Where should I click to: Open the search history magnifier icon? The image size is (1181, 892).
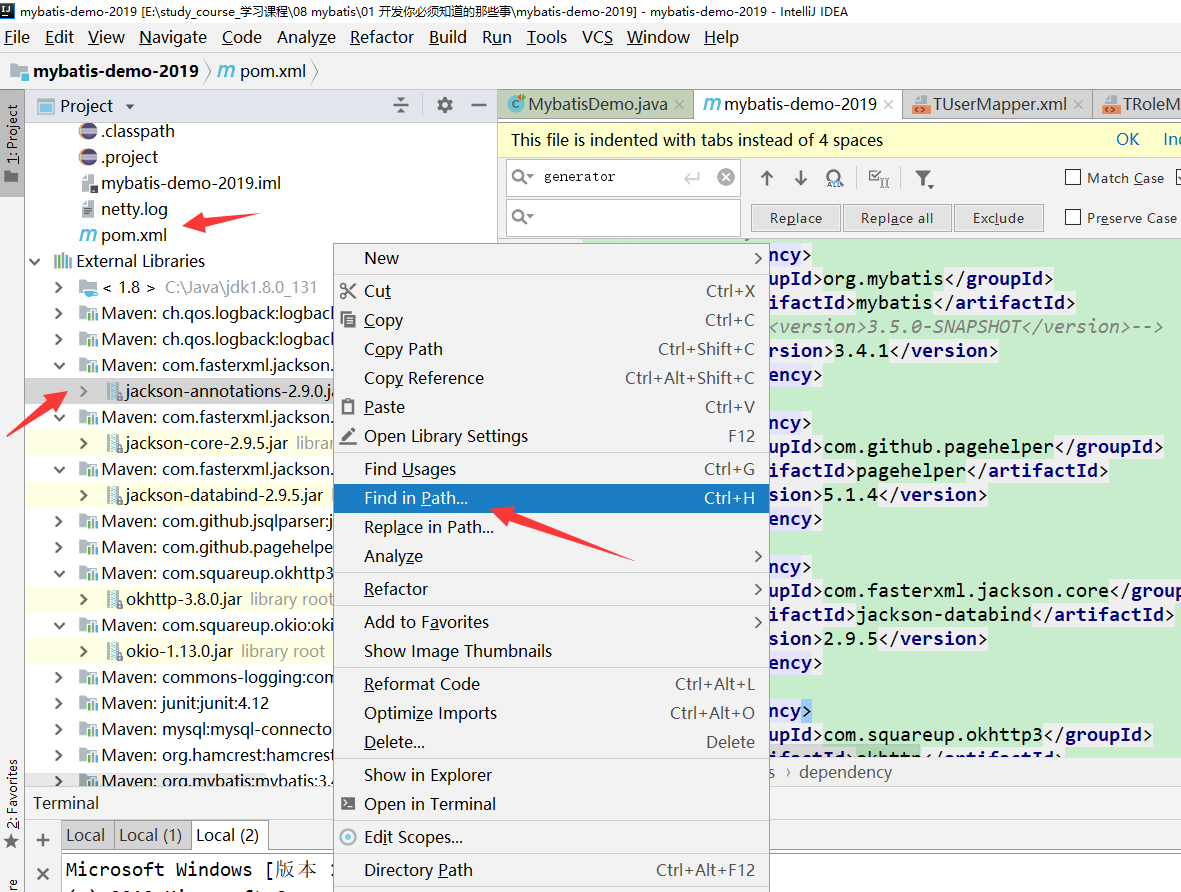coord(522,177)
